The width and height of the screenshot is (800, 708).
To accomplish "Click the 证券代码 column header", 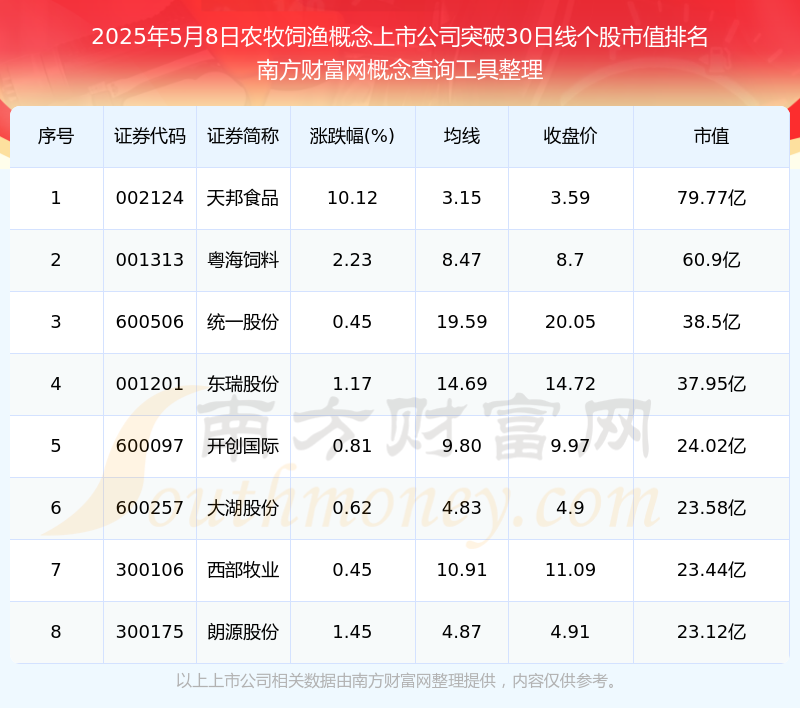I will (x=149, y=136).
